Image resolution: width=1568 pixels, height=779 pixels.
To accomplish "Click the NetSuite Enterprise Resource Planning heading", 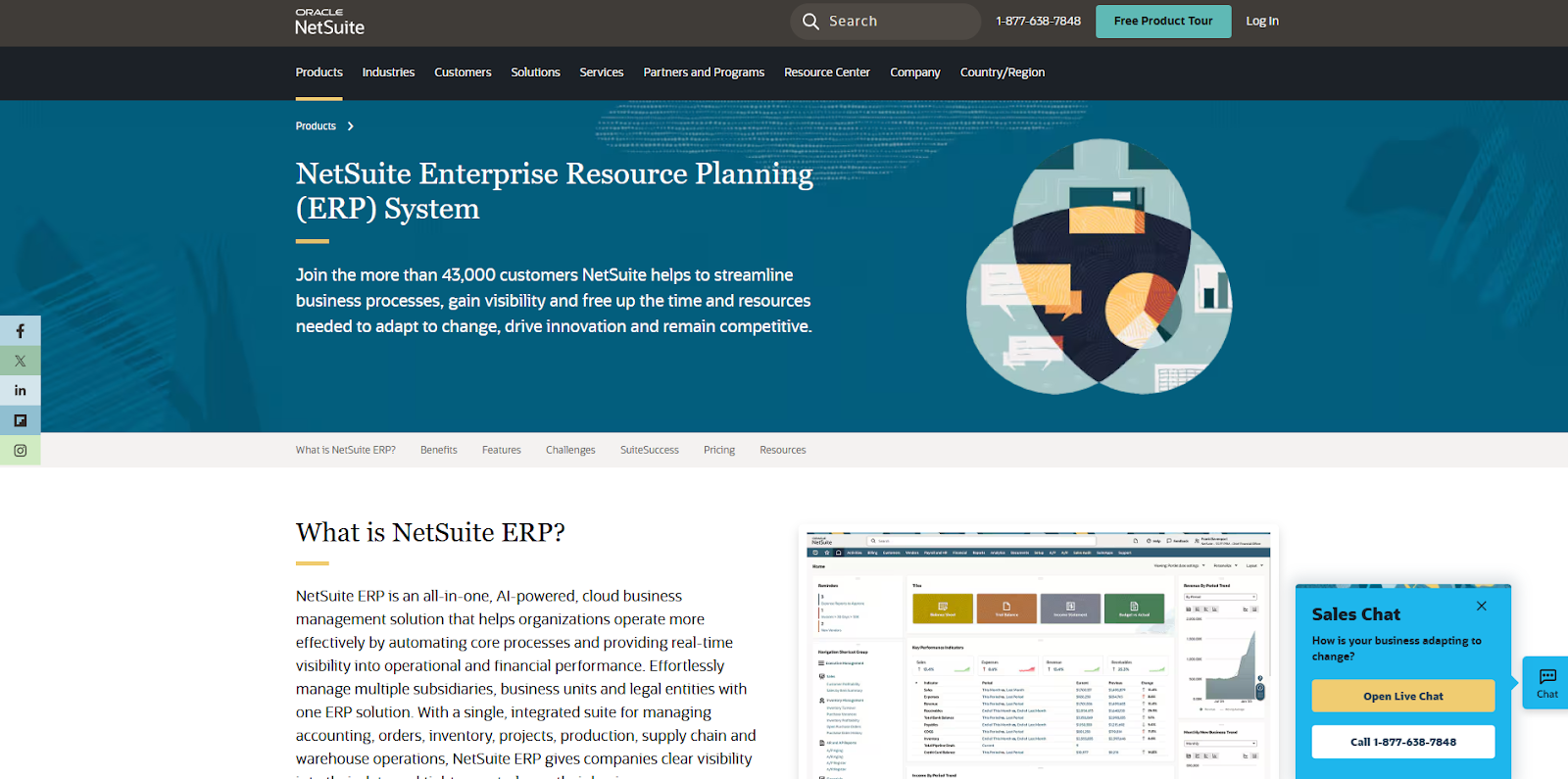I will coord(555,191).
